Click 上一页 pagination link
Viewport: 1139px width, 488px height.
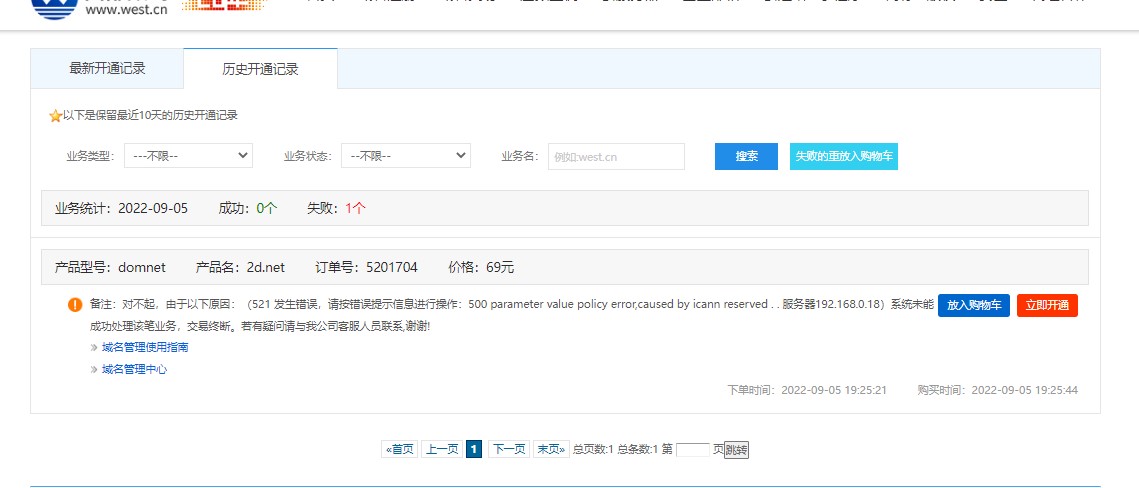[x=441, y=449]
